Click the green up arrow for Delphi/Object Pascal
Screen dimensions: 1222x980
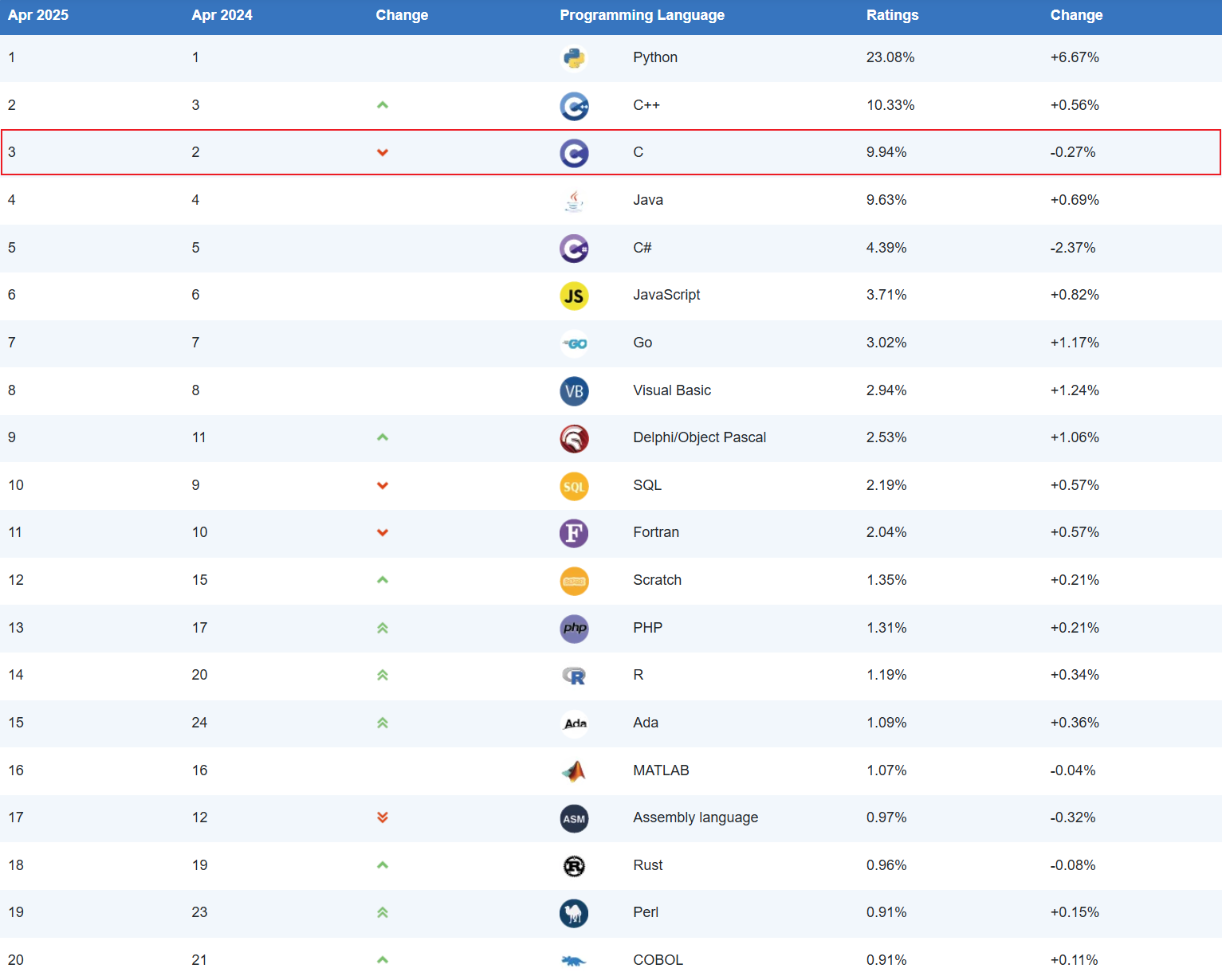coord(383,437)
